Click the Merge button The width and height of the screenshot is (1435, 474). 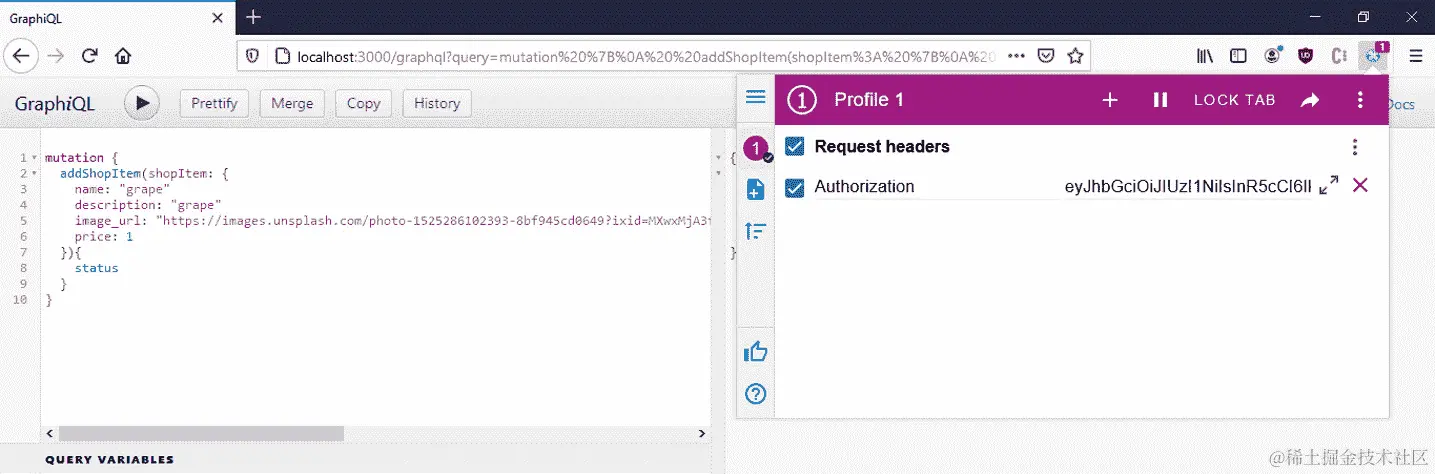(x=292, y=103)
